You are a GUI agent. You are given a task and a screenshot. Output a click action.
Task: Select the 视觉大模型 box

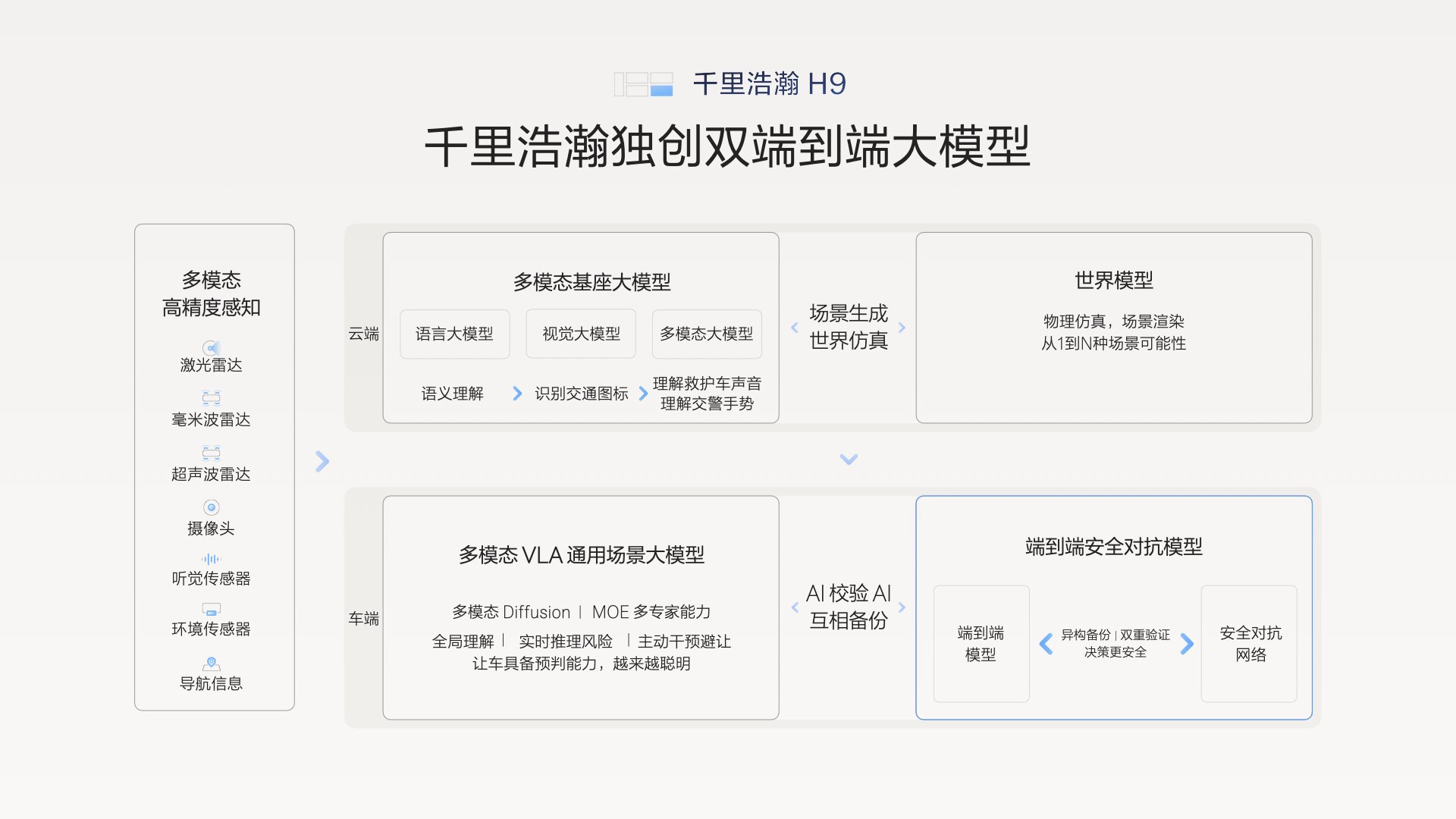pyautogui.click(x=581, y=334)
